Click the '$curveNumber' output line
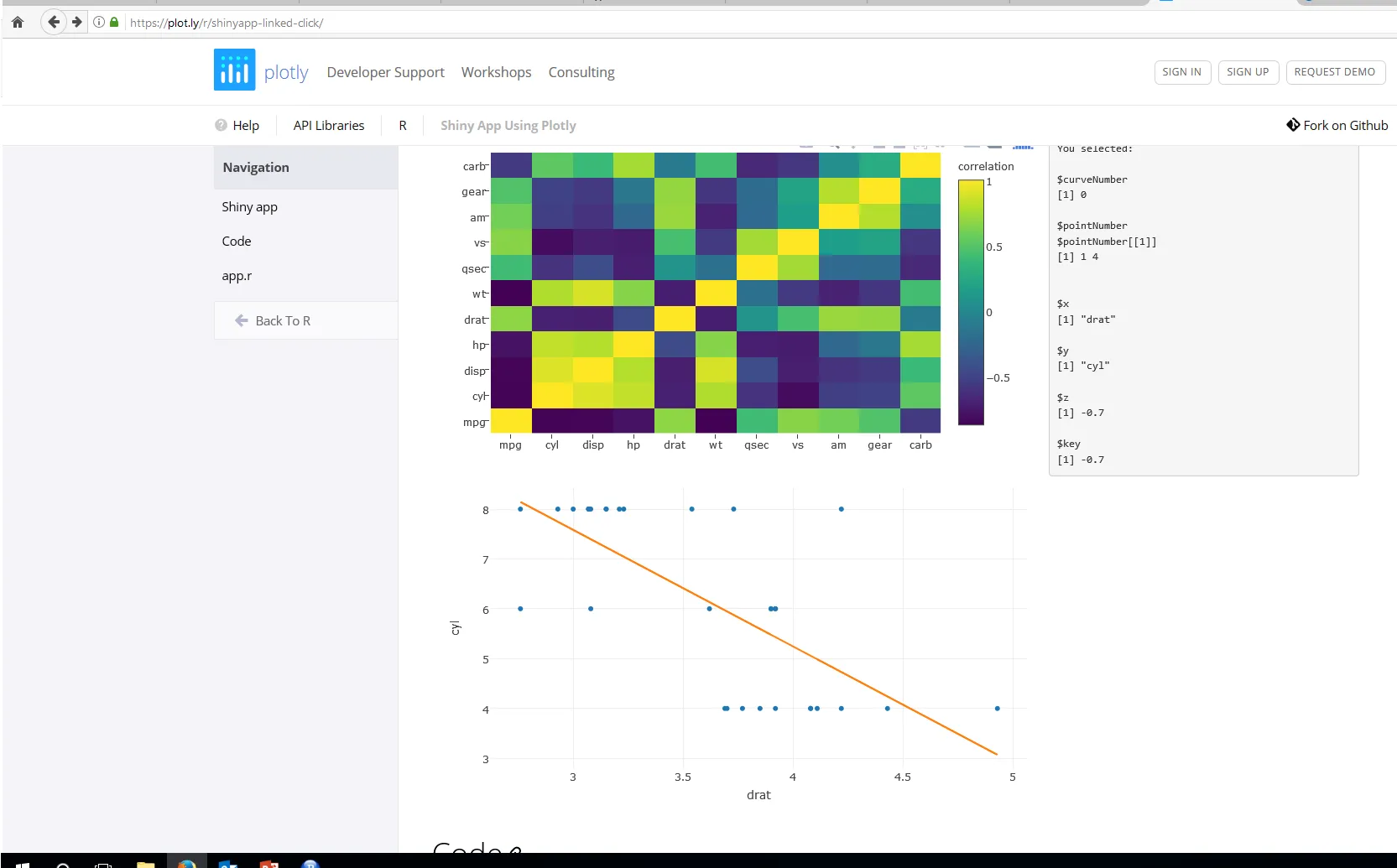The width and height of the screenshot is (1397, 868). tap(1092, 179)
